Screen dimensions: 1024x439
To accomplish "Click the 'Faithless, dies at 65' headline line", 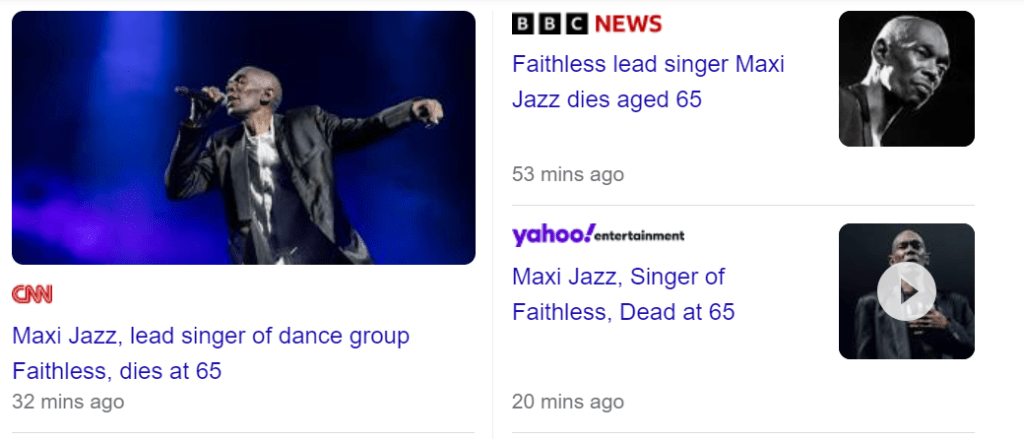I will pos(116,371).
